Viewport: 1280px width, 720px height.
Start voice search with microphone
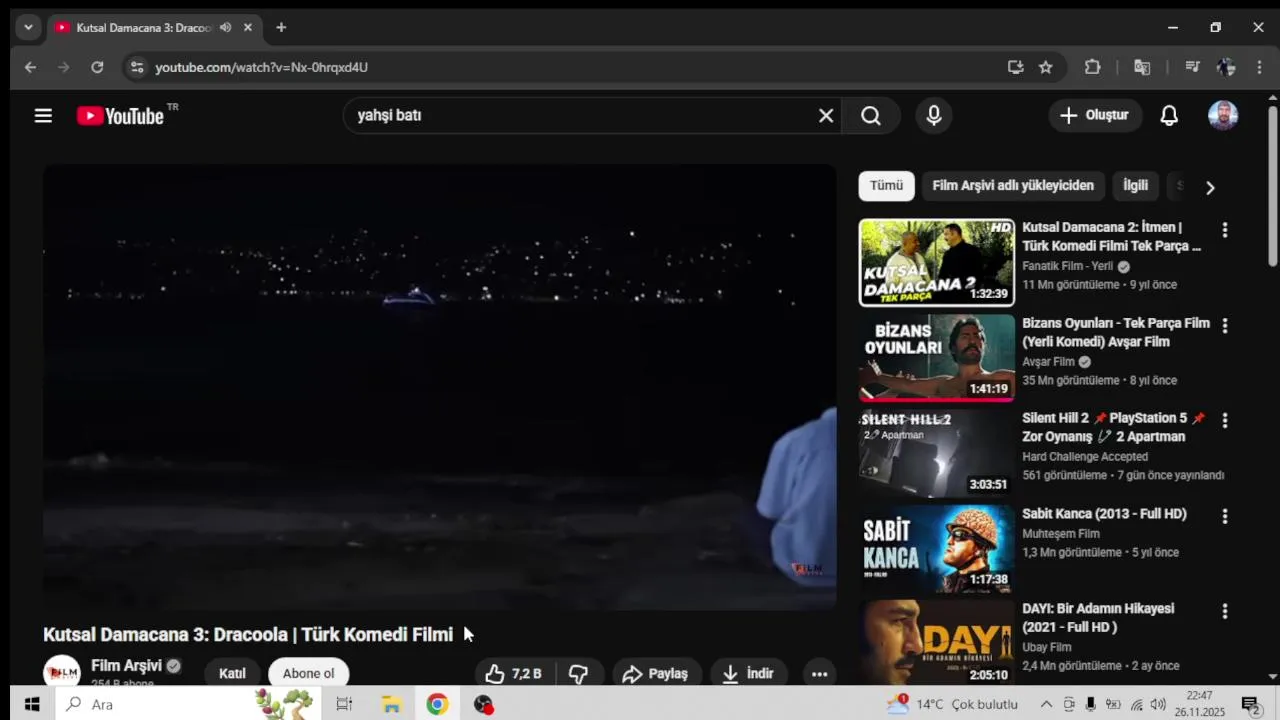(x=934, y=116)
